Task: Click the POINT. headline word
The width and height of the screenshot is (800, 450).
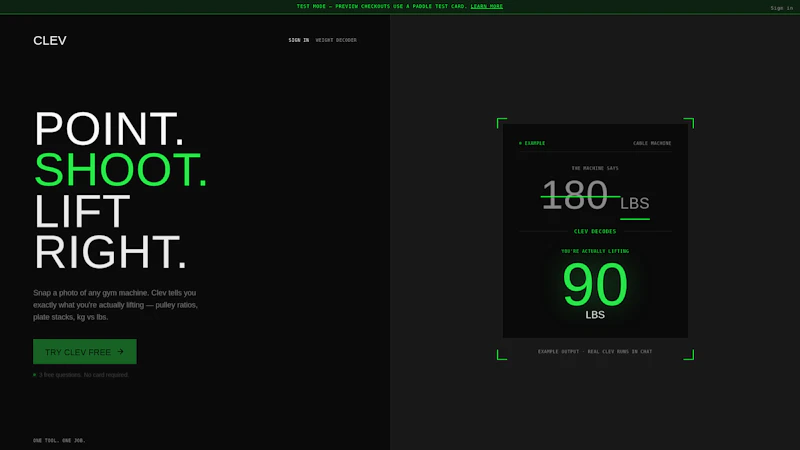Action: click(109, 129)
